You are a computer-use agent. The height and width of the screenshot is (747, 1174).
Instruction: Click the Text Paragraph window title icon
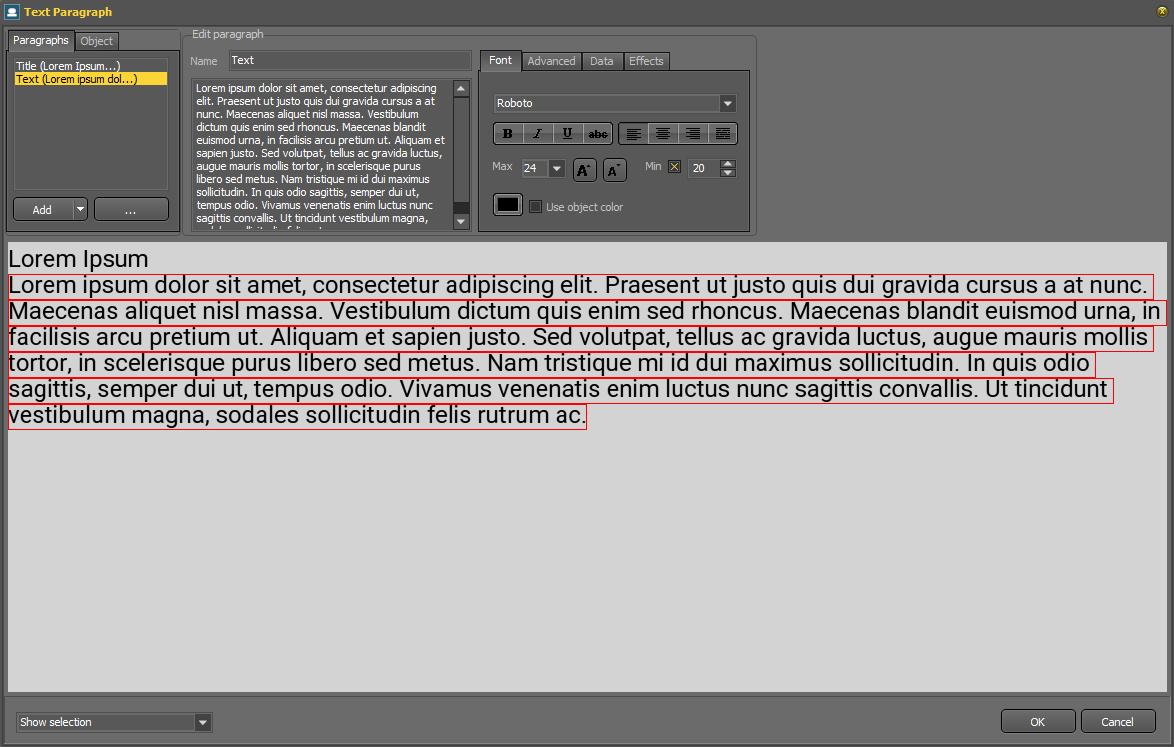pos(12,12)
